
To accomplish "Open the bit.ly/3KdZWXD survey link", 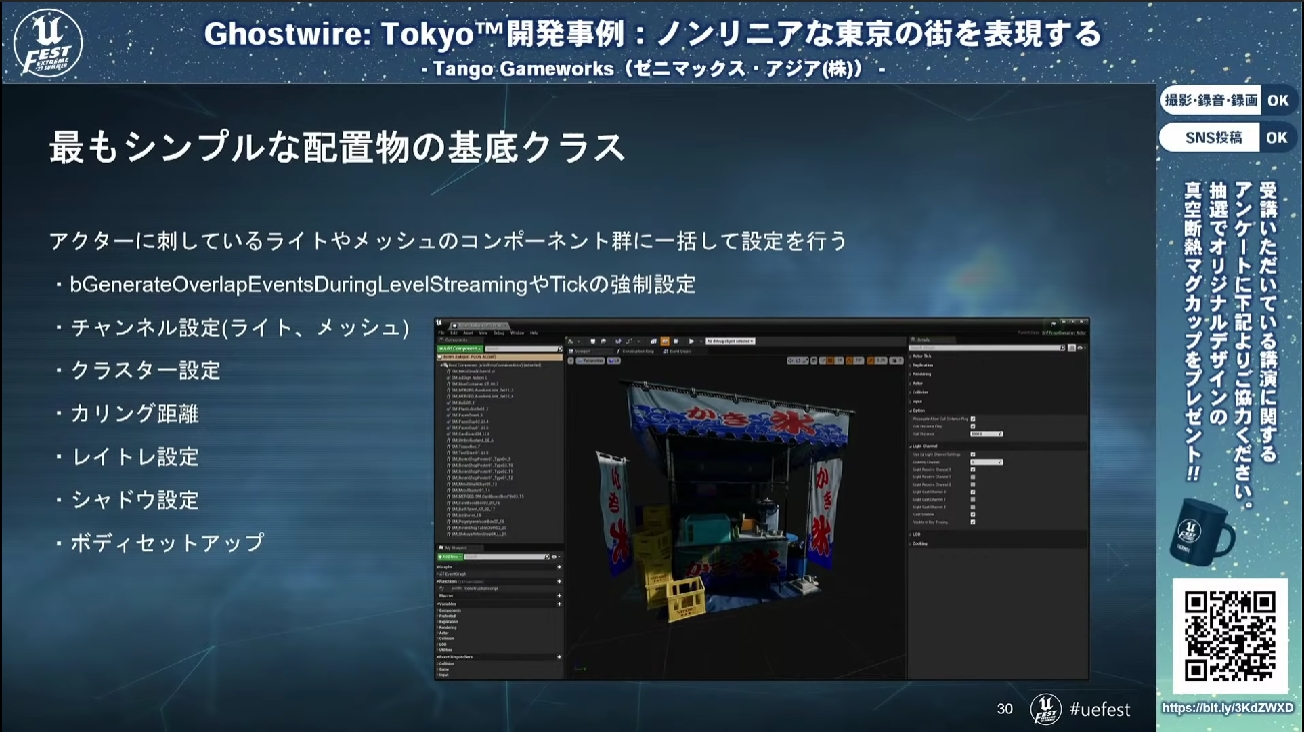I will (1228, 708).
